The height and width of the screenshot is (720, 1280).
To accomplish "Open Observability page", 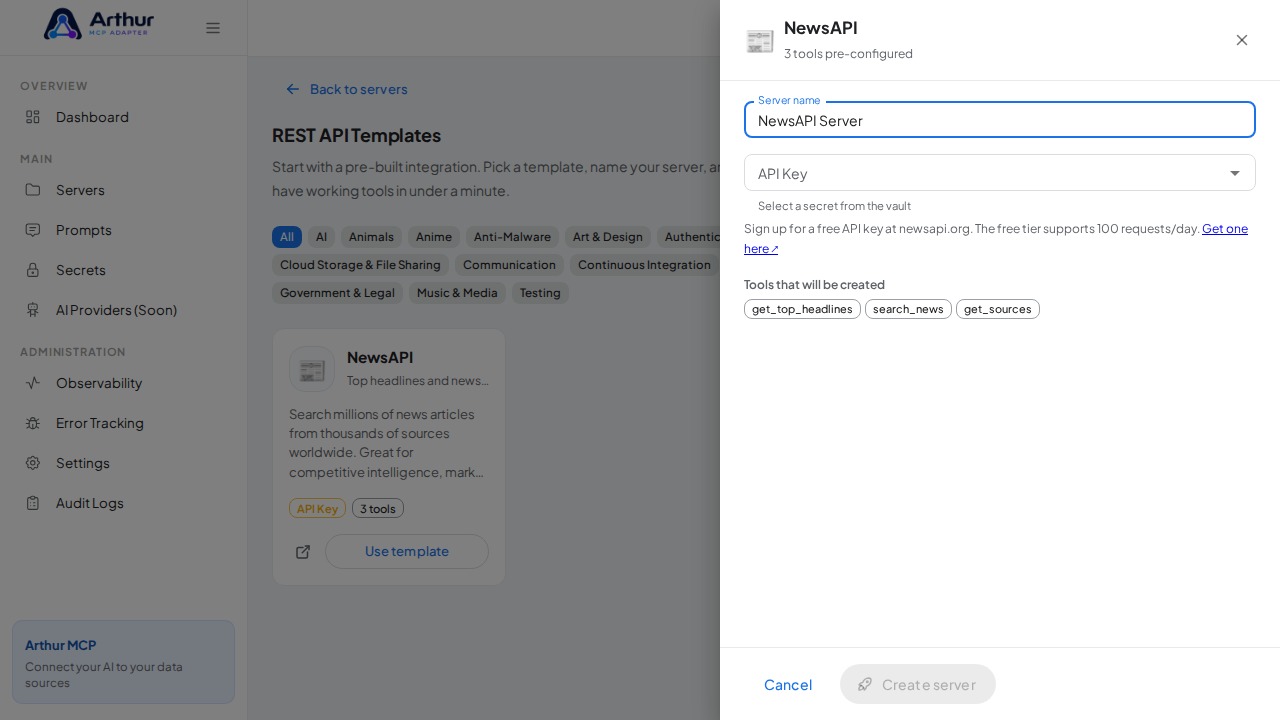I will [124, 383].
